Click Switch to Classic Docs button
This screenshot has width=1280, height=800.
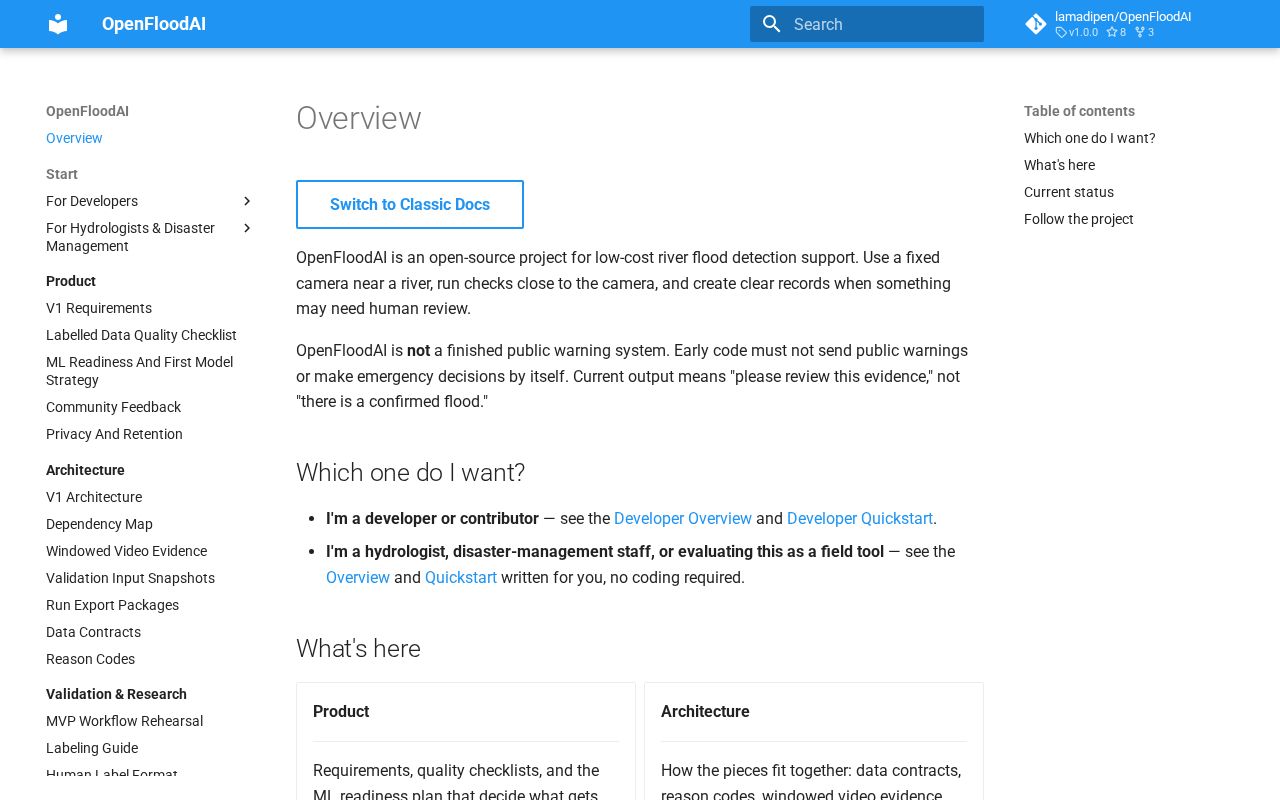click(410, 204)
